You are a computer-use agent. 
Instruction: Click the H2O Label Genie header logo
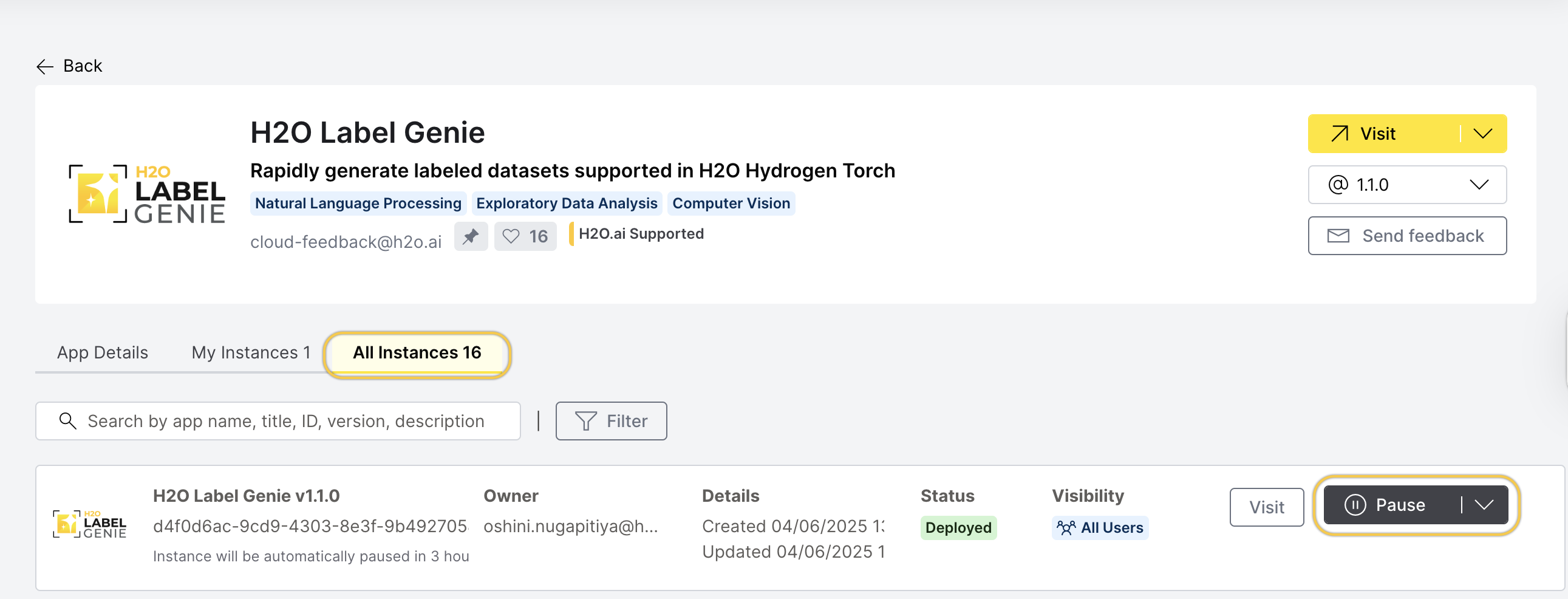click(x=147, y=194)
